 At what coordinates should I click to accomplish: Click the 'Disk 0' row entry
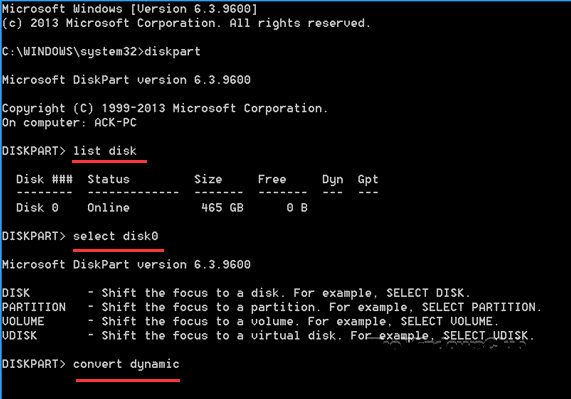click(37, 208)
